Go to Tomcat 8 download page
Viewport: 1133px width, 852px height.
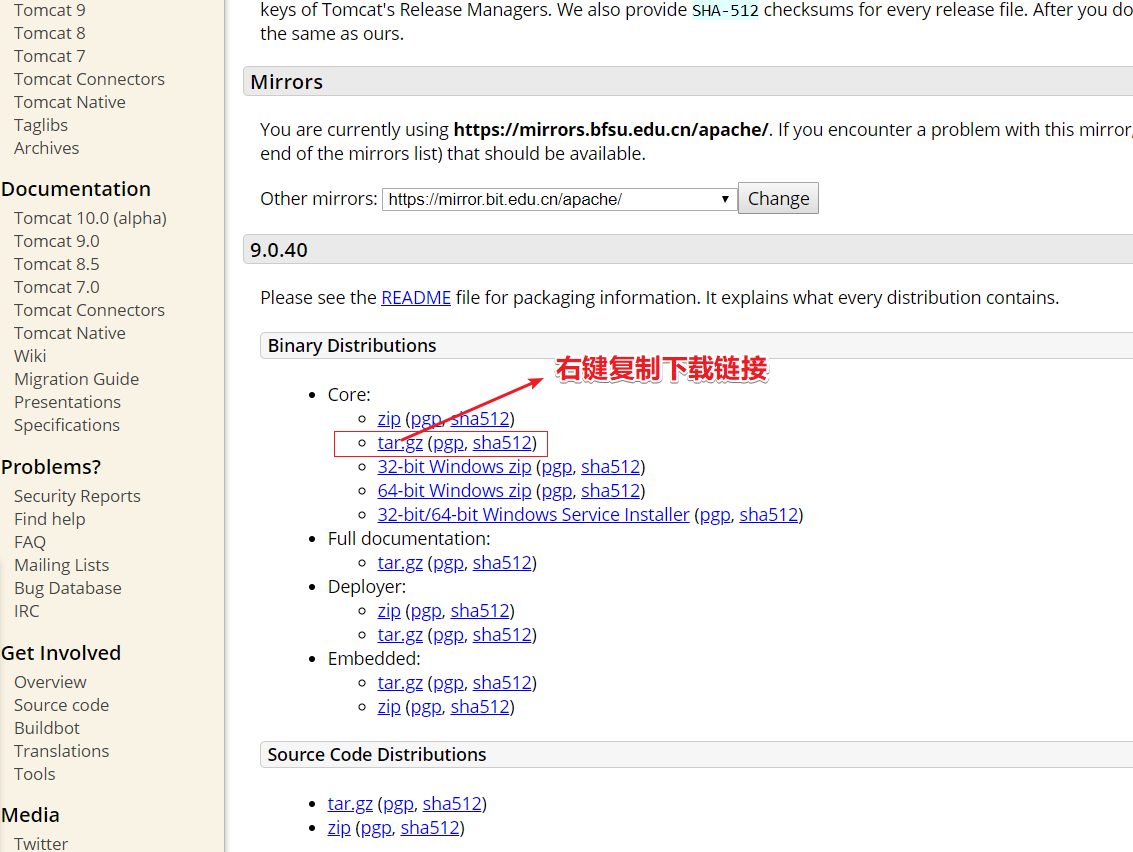pos(49,33)
